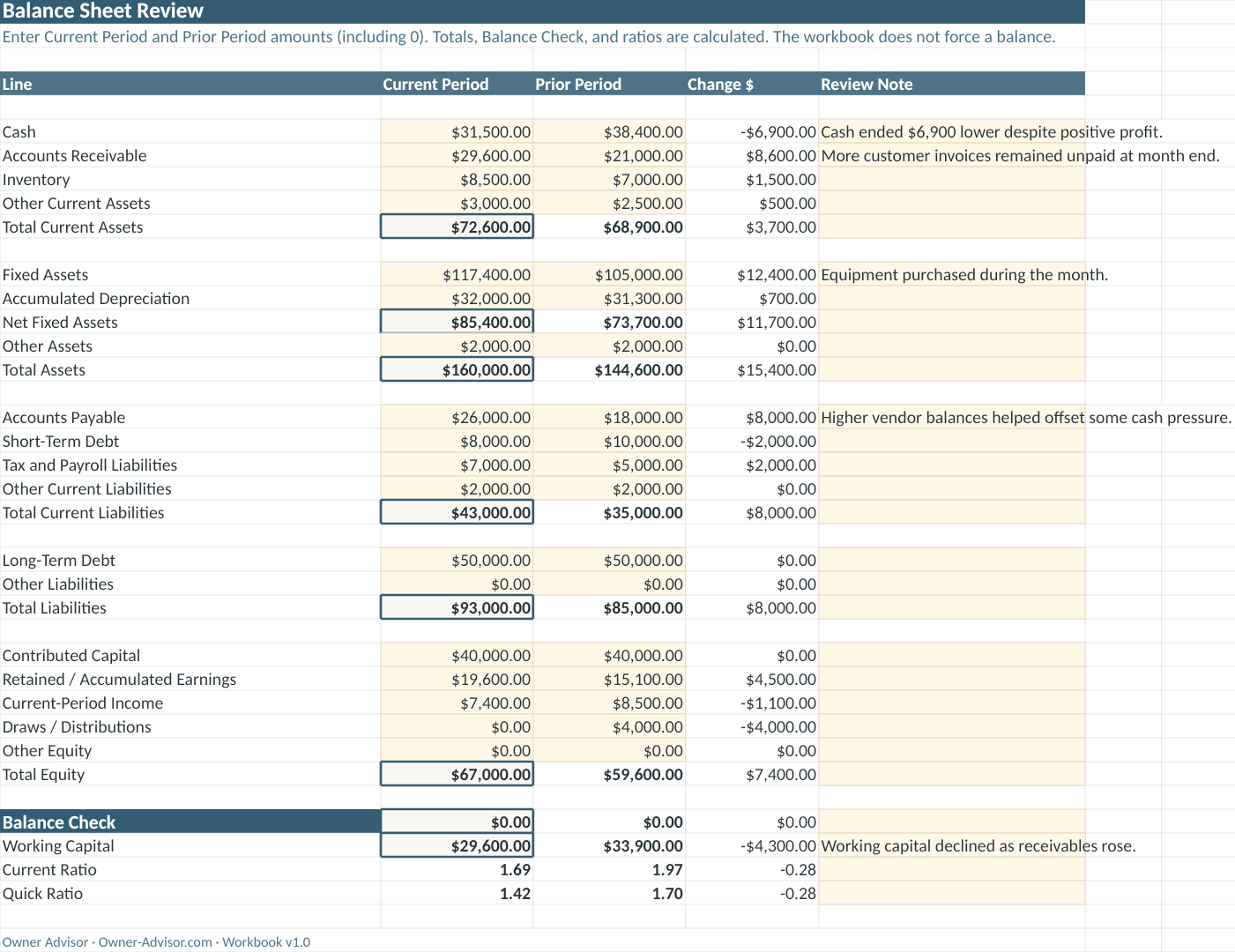
Task: Click Contributed Capital current period $40,000.00
Action: tap(457, 655)
